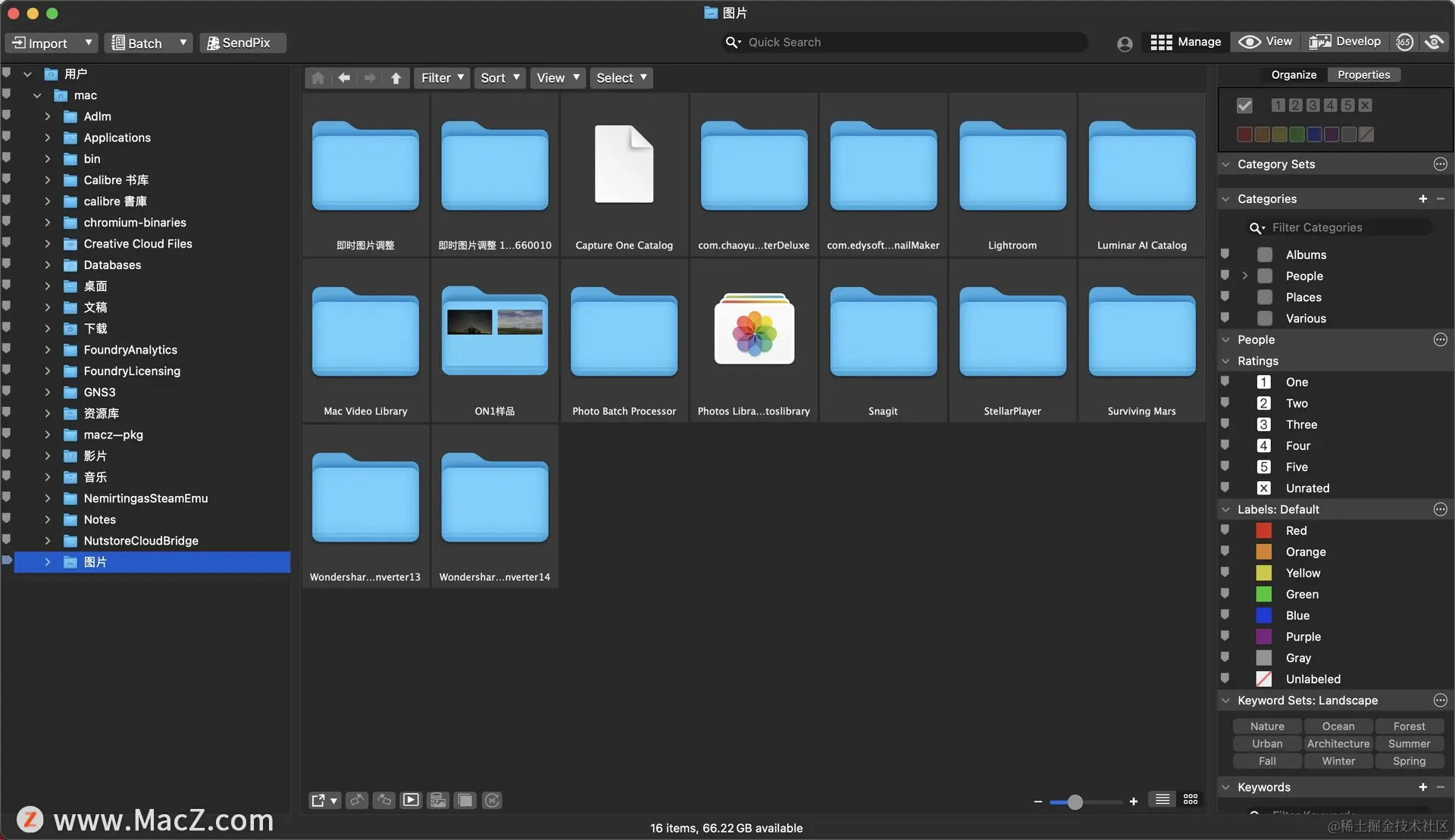
Task: Click the SendPix toolbar button
Action: coord(242,43)
